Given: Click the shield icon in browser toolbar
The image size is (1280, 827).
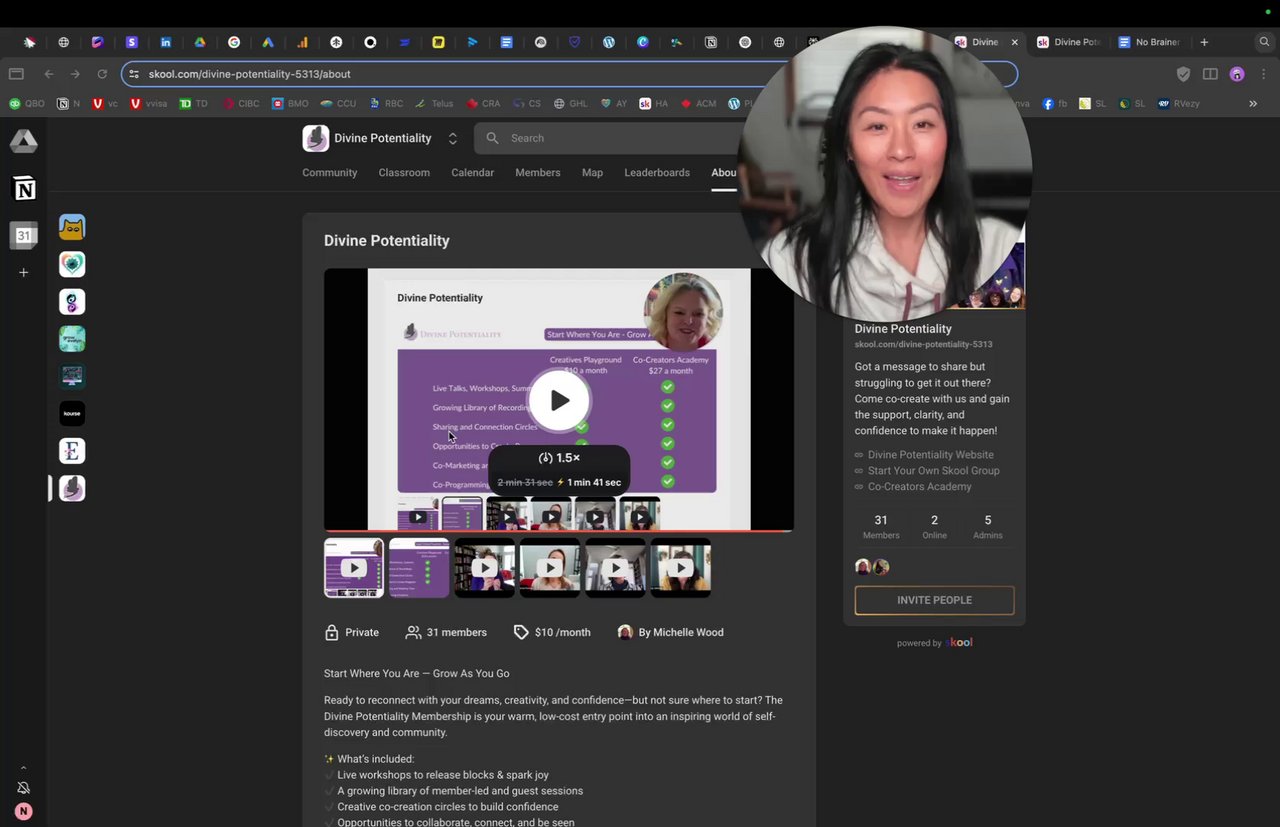Looking at the screenshot, I should tap(1183, 74).
